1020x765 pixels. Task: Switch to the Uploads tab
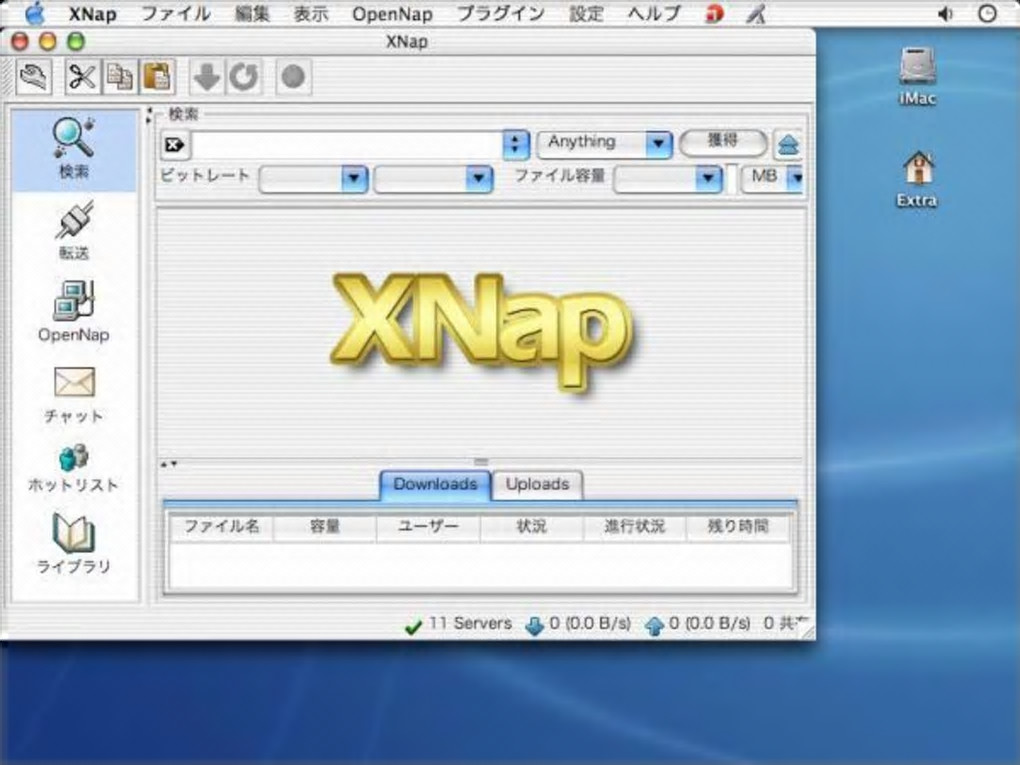click(537, 484)
